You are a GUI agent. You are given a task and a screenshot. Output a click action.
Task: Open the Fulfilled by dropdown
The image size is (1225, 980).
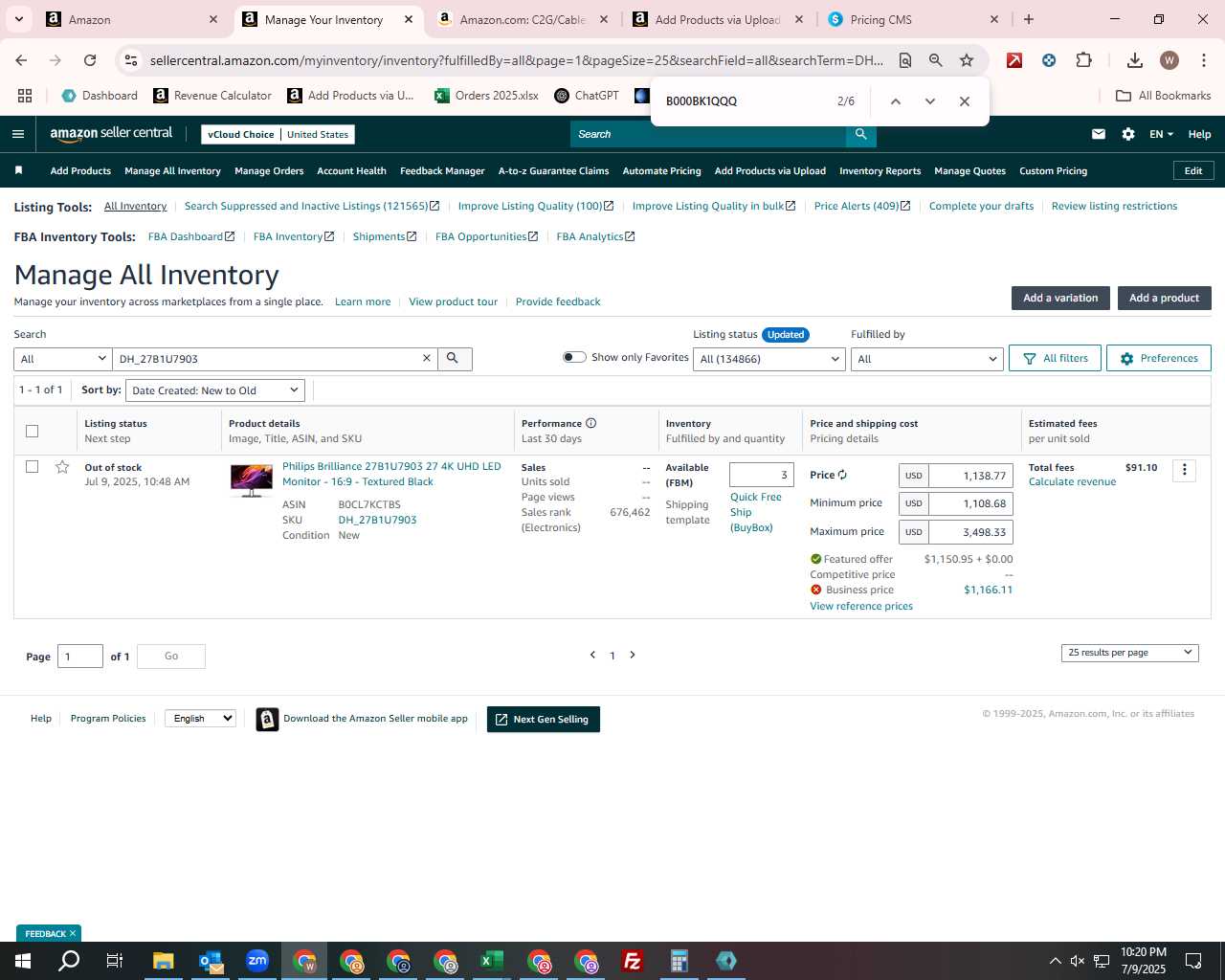pyautogui.click(x=926, y=359)
